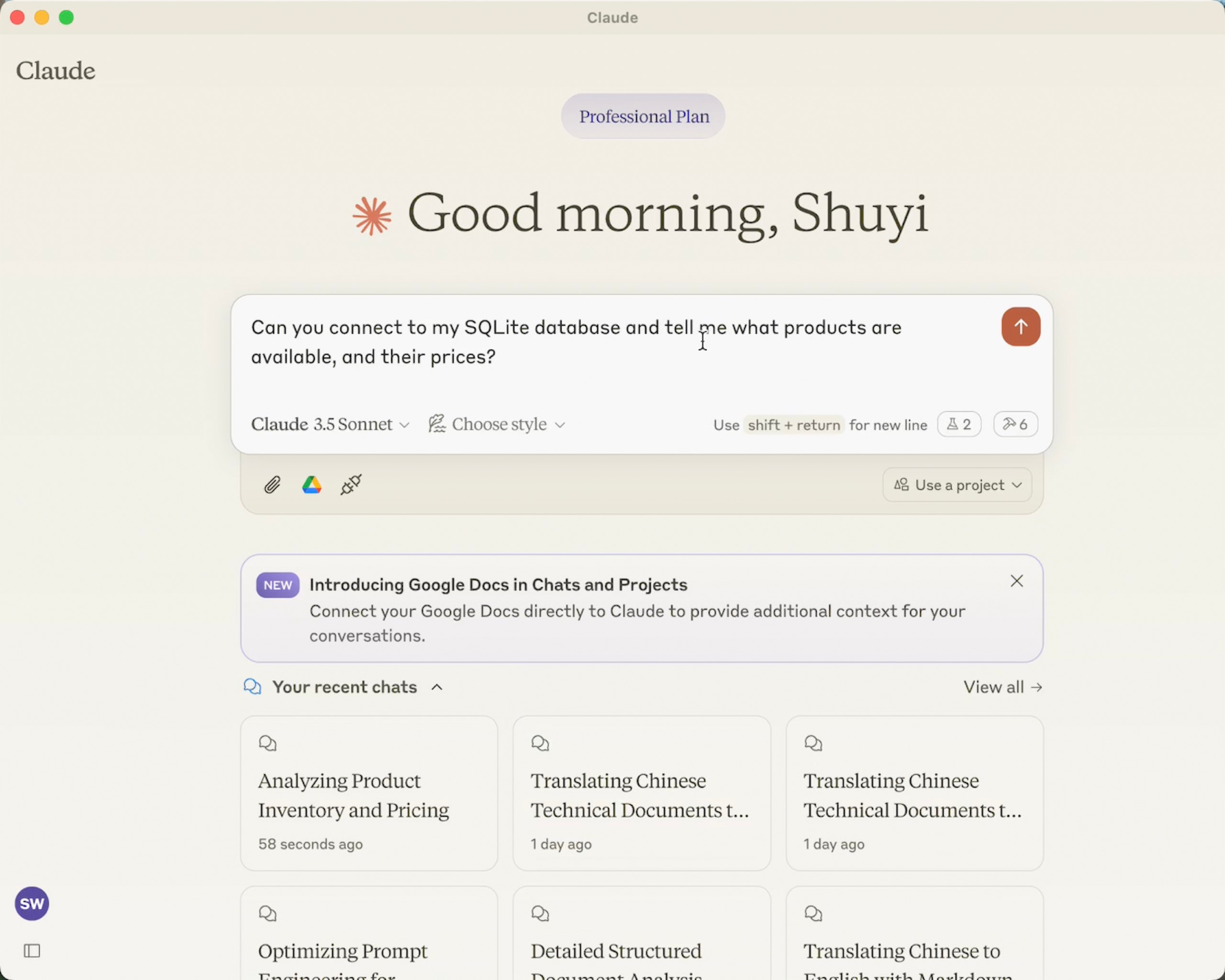Click the Good morning, Shuyi greeting

668,215
